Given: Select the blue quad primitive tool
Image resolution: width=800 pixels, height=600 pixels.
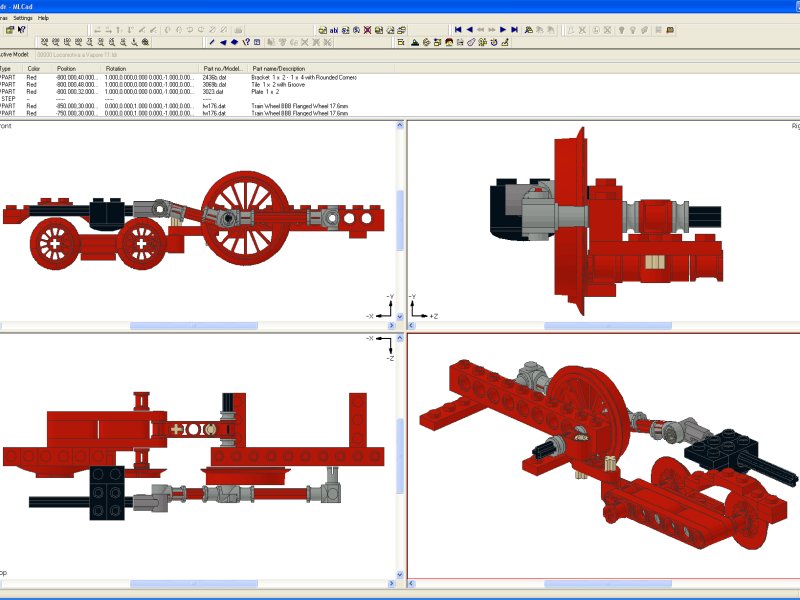Looking at the screenshot, I should [x=234, y=42].
